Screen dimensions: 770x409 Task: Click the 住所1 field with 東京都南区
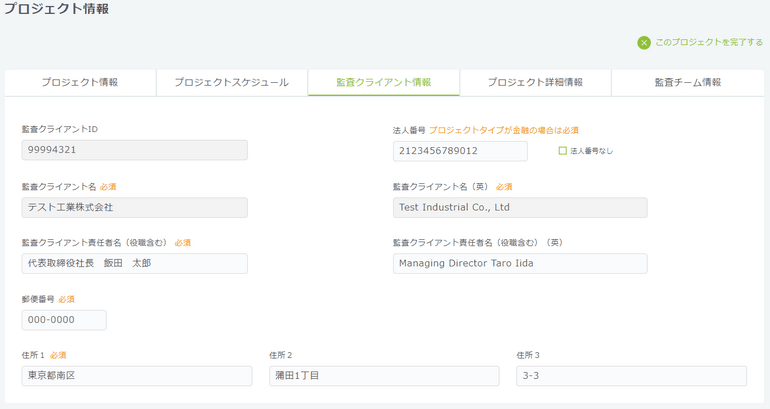point(137,376)
